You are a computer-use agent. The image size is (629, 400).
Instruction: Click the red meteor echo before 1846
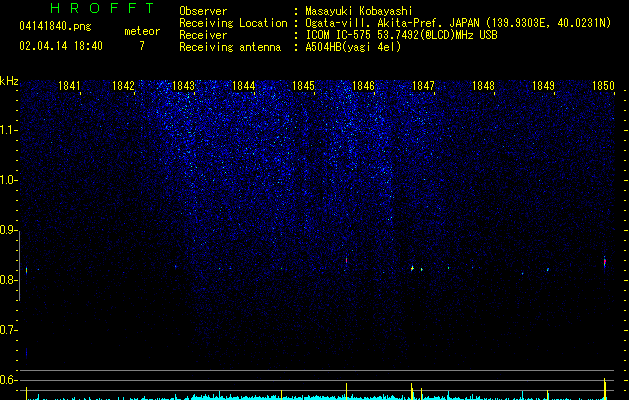[x=346, y=260]
